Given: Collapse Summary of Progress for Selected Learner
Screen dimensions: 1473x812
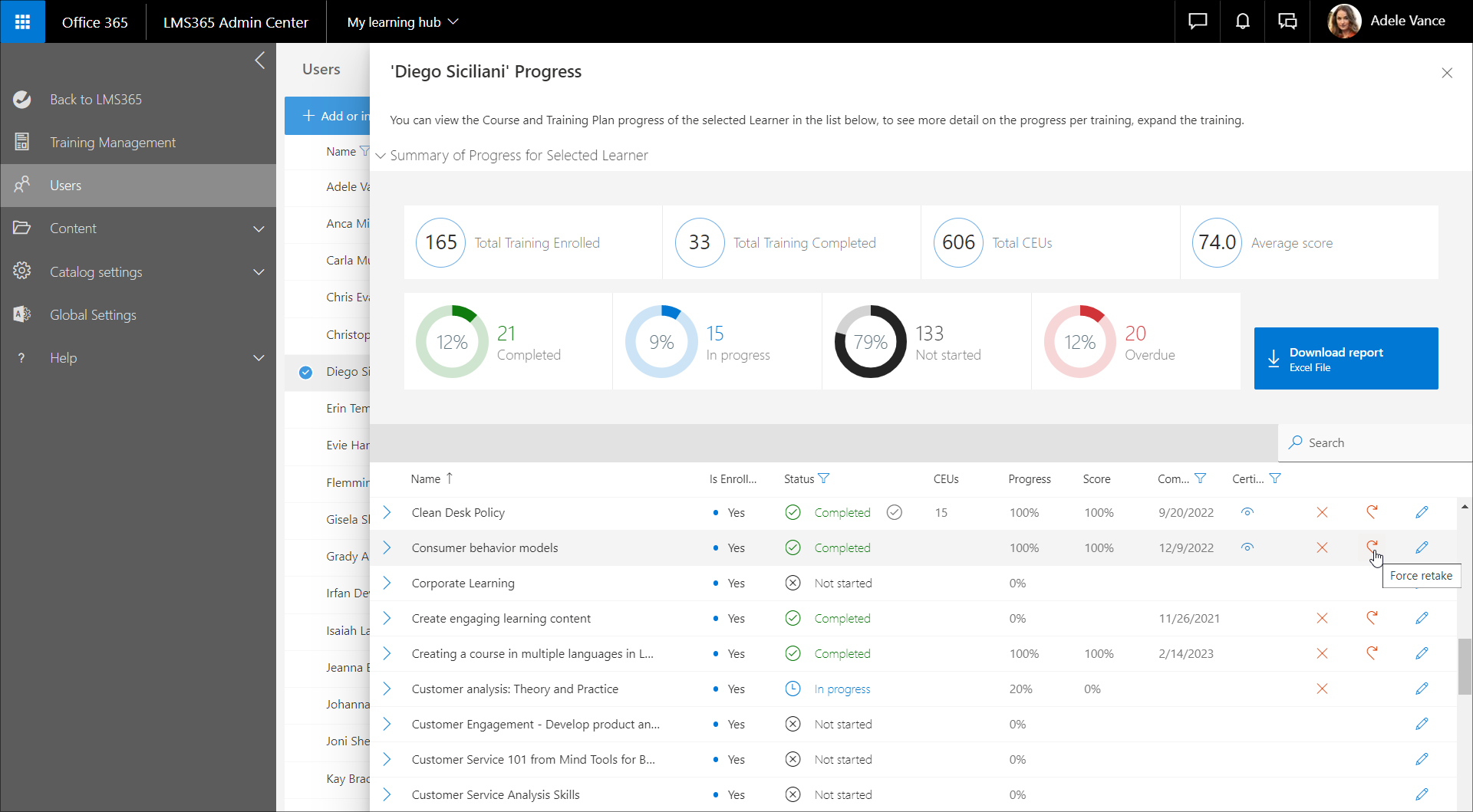Looking at the screenshot, I should click(x=381, y=156).
